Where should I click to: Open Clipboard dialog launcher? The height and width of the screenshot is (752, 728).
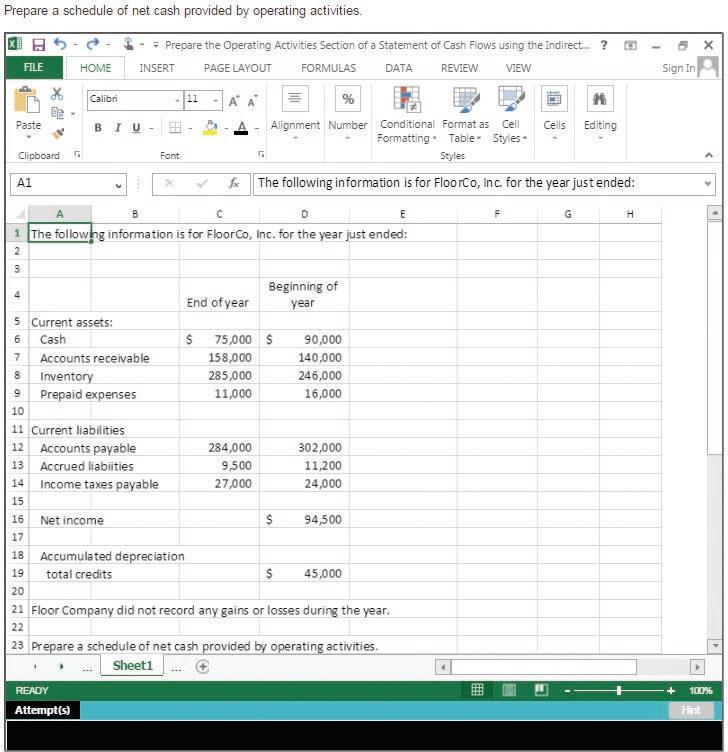click(x=77, y=154)
